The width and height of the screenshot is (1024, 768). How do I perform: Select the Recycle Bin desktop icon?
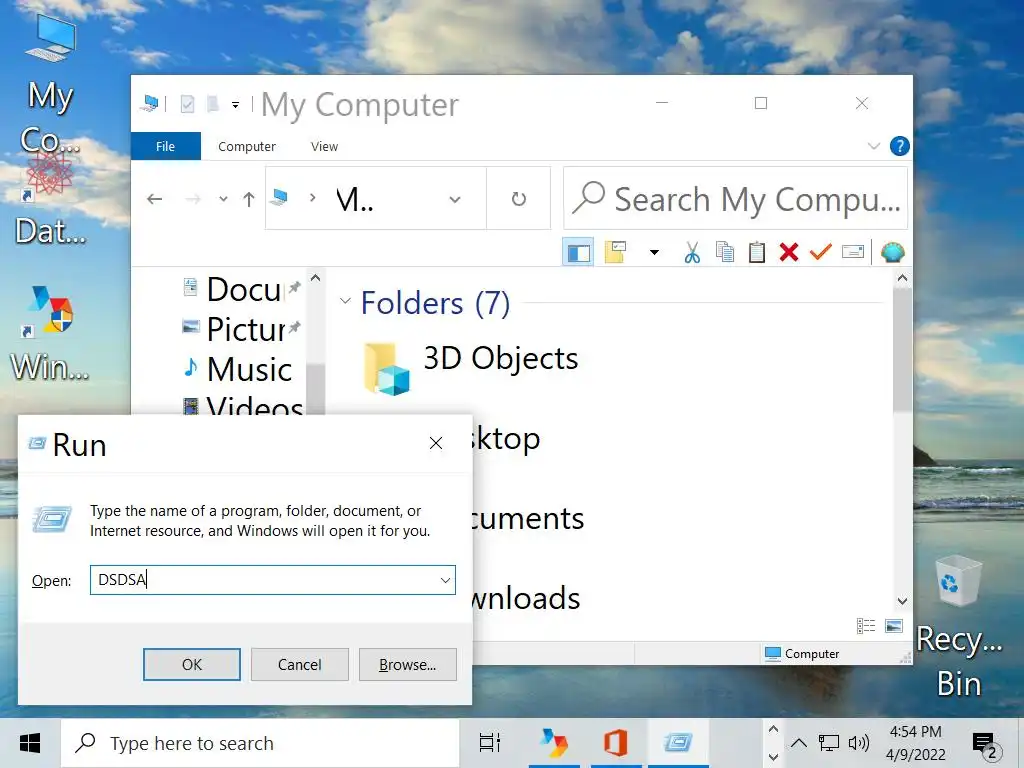click(959, 627)
